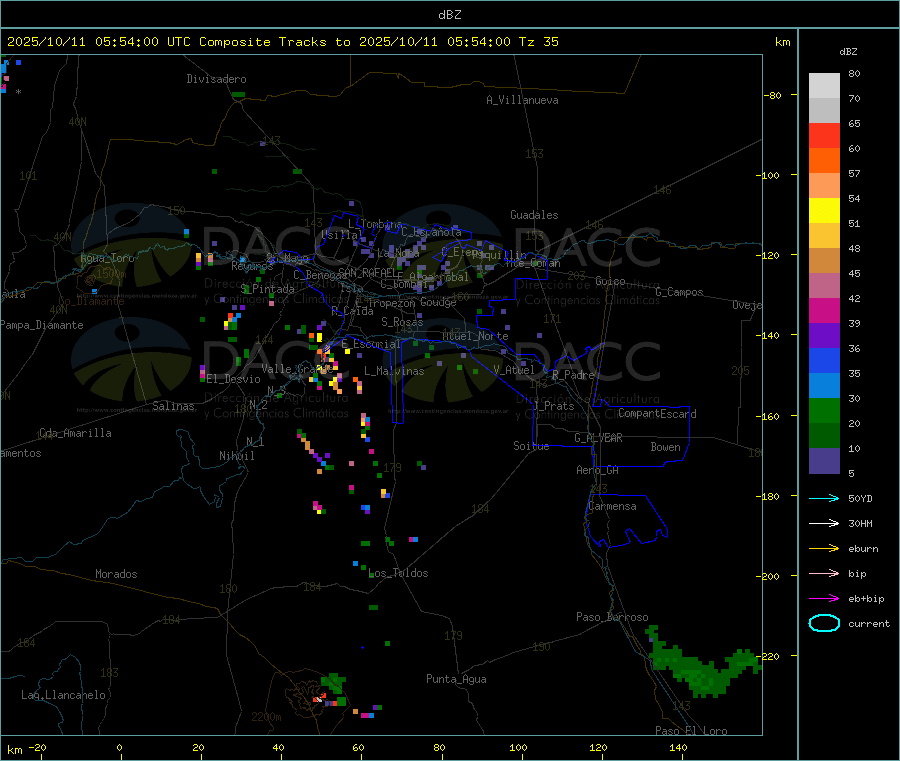Click the cyan 'current' ellipse legend icon
This screenshot has width=900, height=761.
point(824,623)
